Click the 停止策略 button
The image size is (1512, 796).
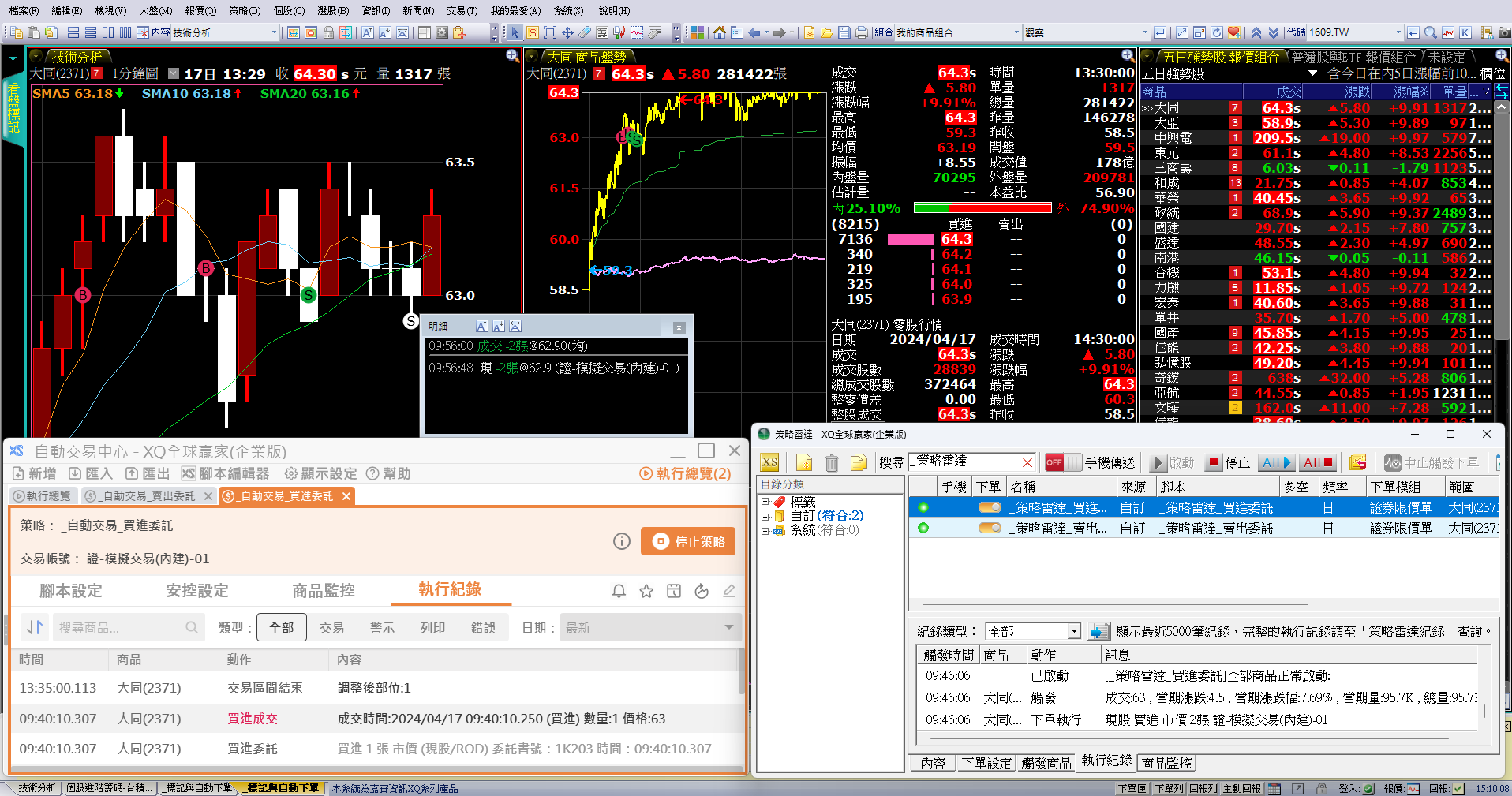click(x=688, y=541)
